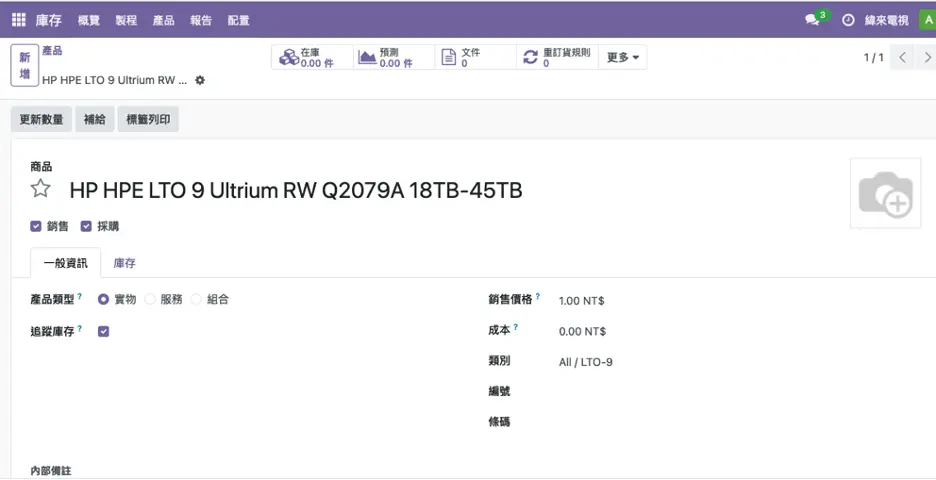Select the 服務 product type radio
Screen dimensions: 936x480
pos(151,299)
